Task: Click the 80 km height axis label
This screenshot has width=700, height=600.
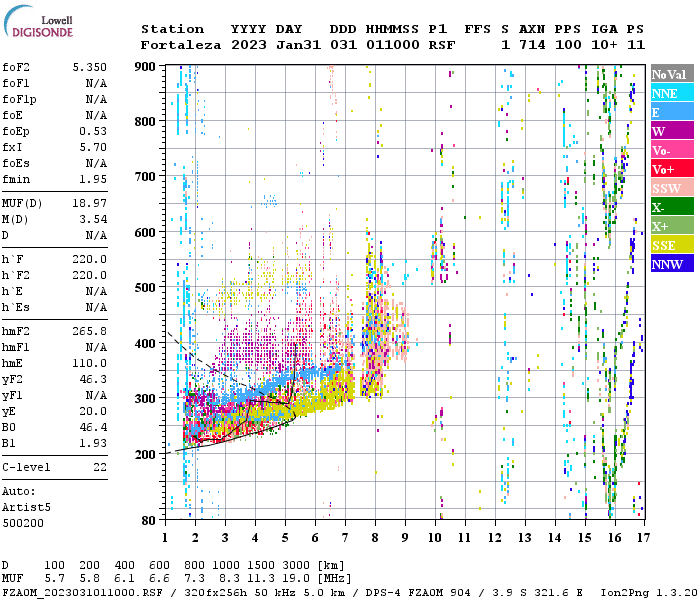Action: click(x=149, y=520)
